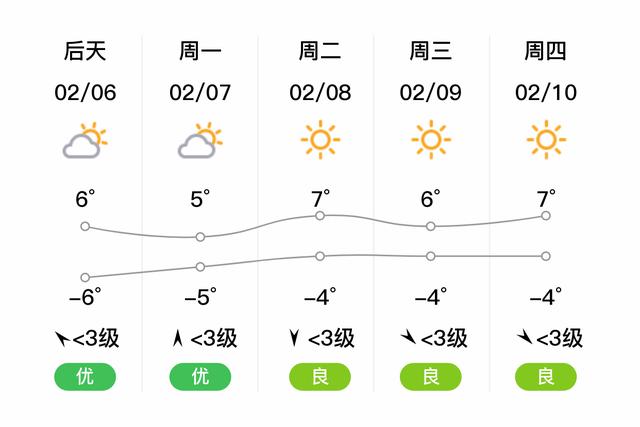The height and width of the screenshot is (427, 640).
Task: Tap the wind arrow beside <3级 on 周四
Action: point(524,337)
